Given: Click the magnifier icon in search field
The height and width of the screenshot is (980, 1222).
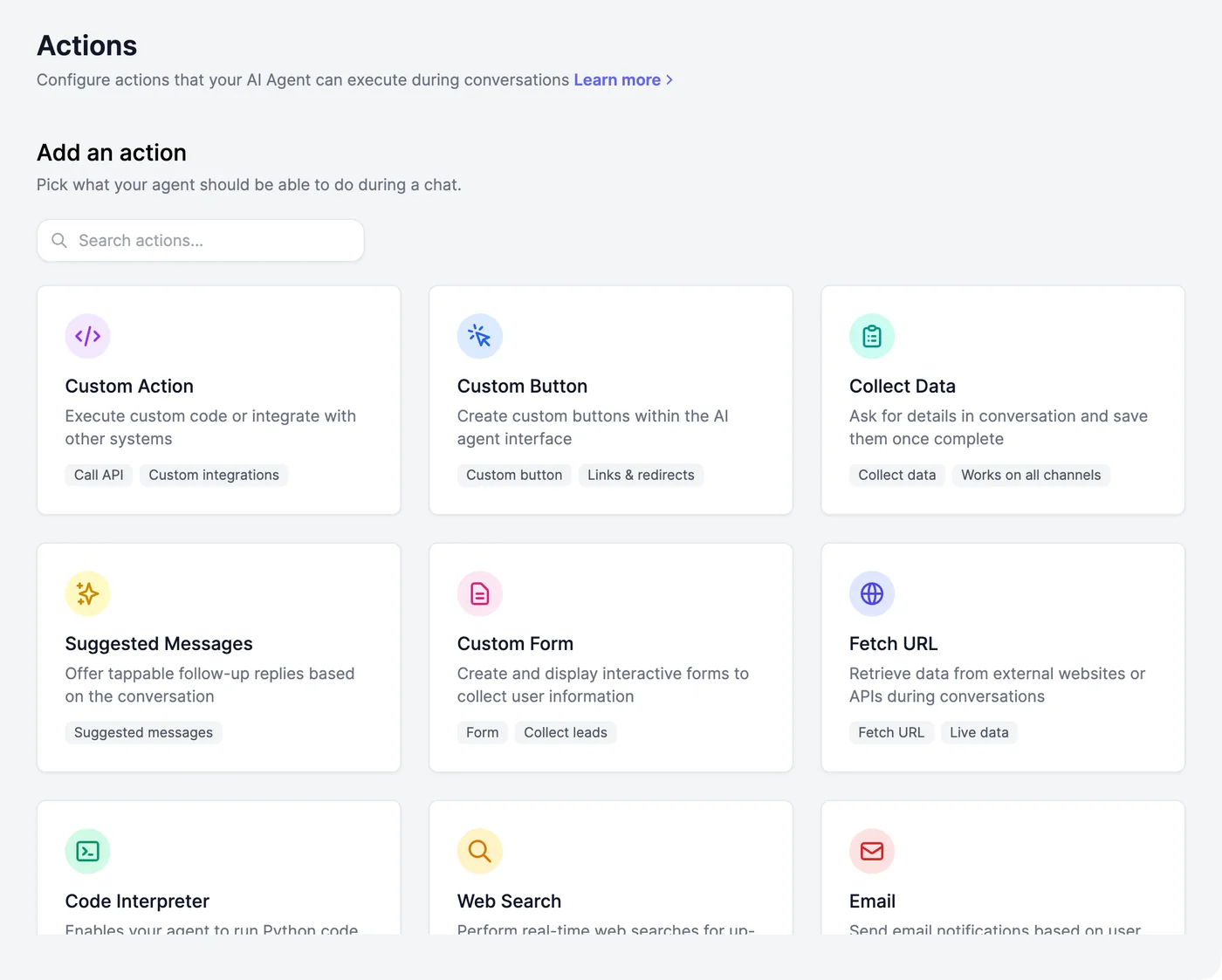Looking at the screenshot, I should [59, 240].
